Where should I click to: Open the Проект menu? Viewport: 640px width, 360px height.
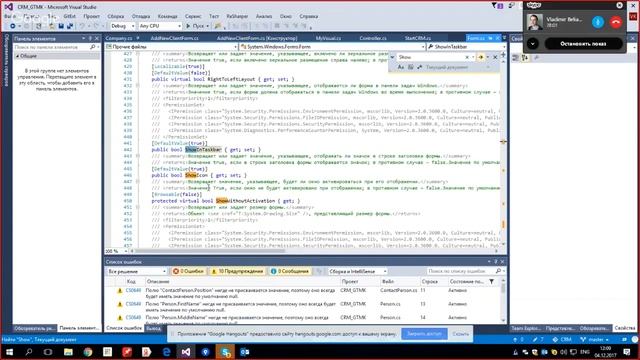point(91,16)
